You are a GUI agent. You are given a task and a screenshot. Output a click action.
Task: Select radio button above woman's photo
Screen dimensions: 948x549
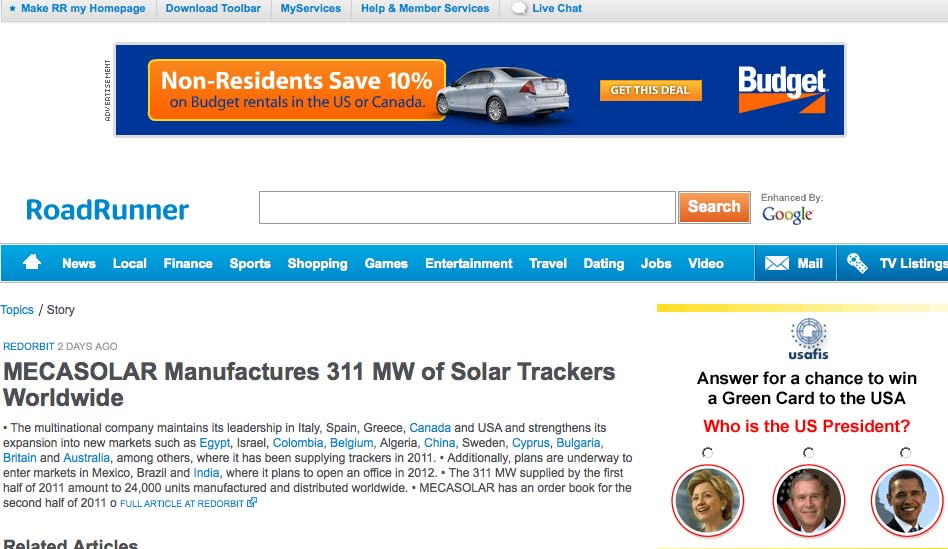click(707, 452)
